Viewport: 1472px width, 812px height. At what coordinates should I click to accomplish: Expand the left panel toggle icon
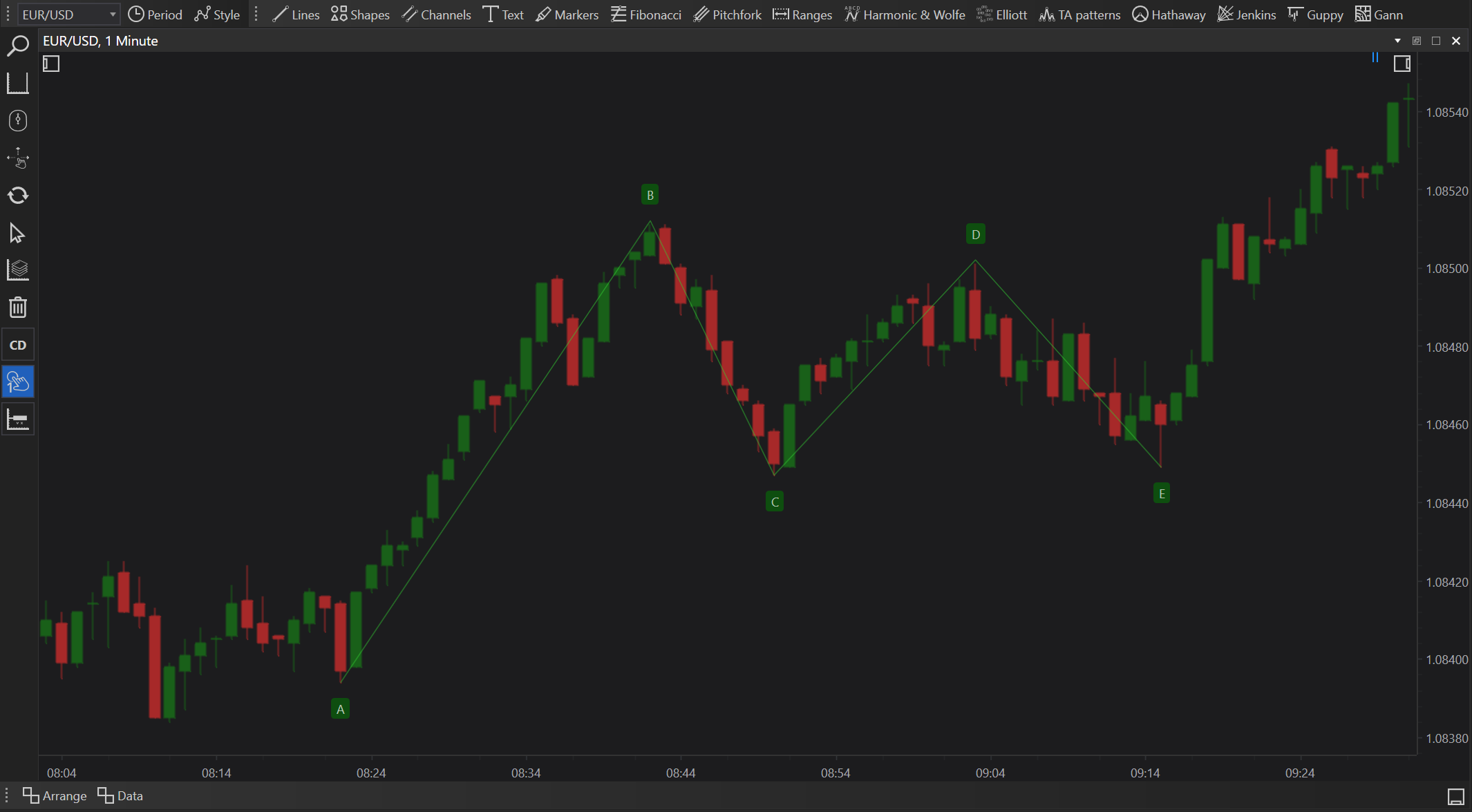51,64
